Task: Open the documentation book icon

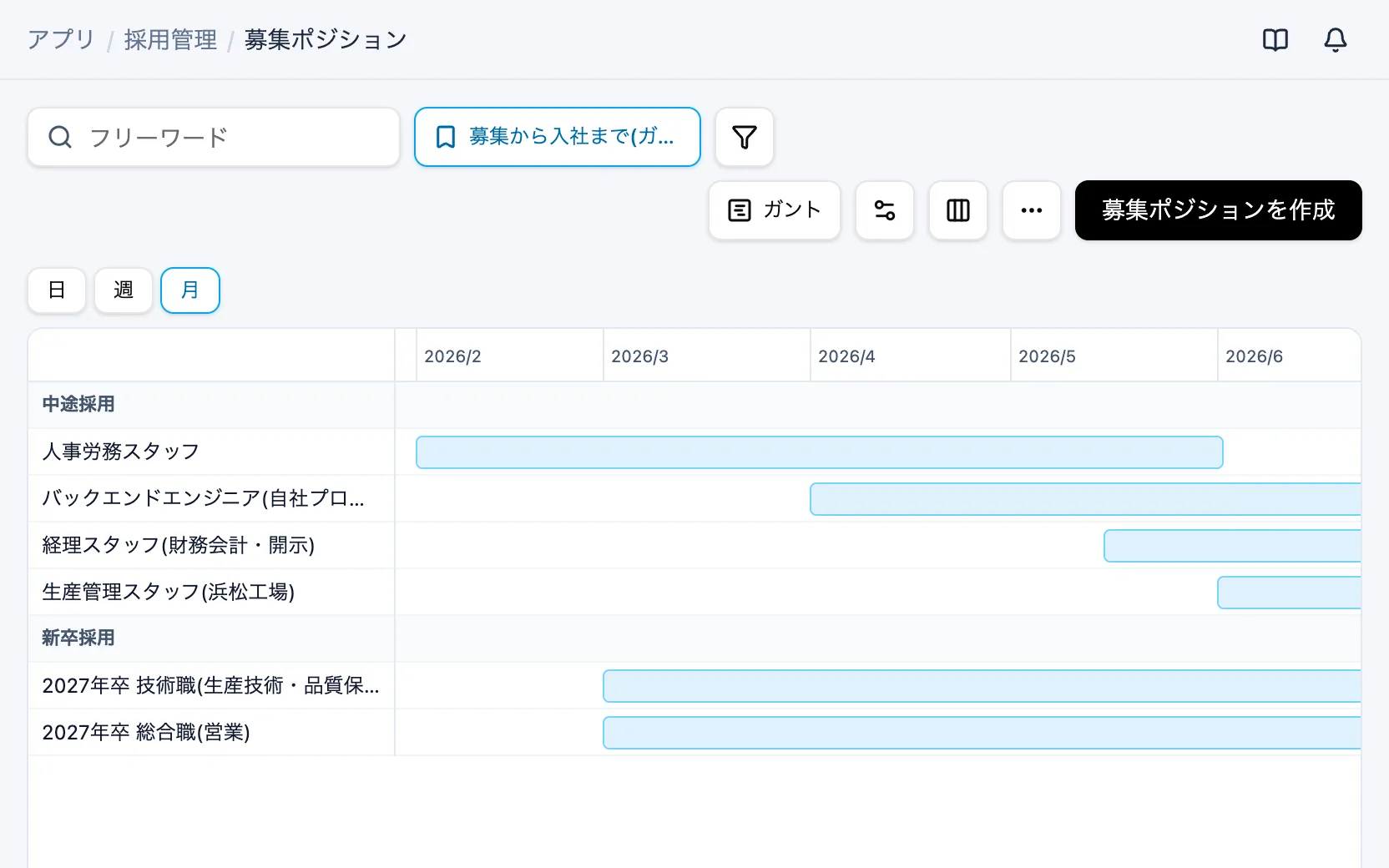Action: coord(1275,40)
